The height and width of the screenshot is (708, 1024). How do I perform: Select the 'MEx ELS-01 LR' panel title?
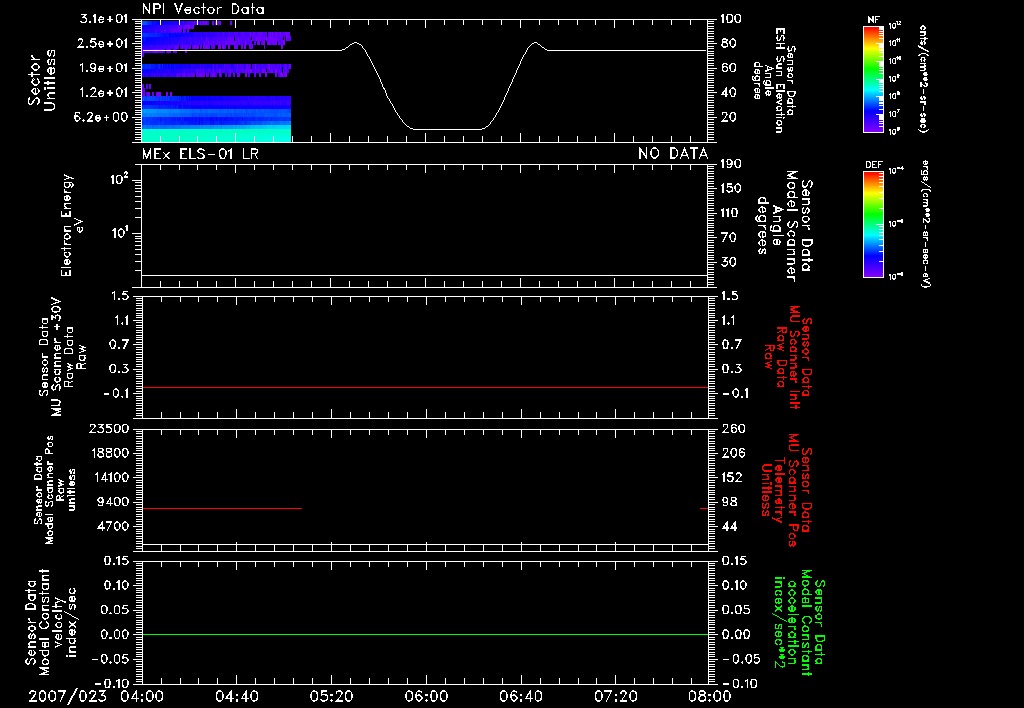coord(200,154)
